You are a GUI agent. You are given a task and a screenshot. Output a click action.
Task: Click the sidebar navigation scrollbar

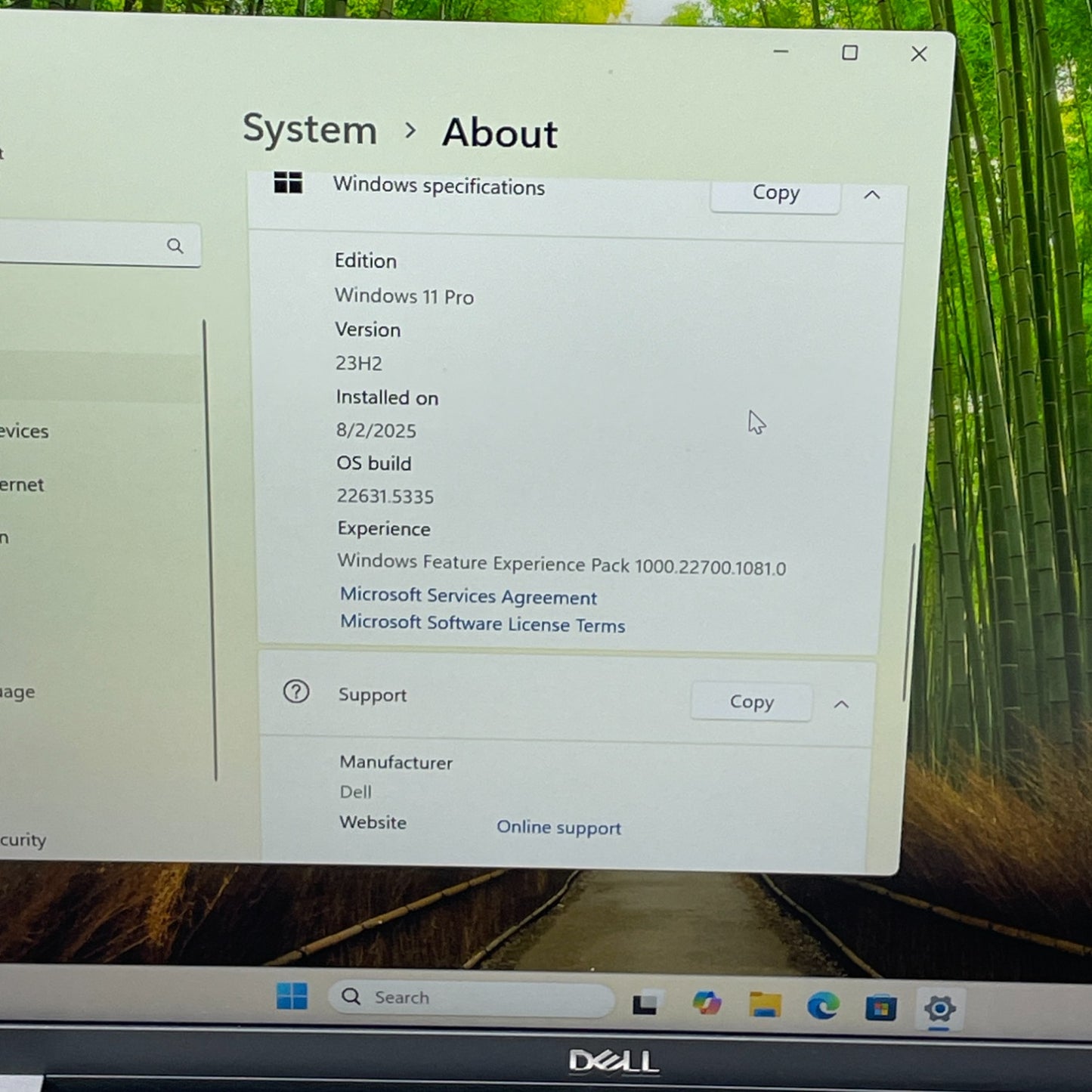pos(211,549)
